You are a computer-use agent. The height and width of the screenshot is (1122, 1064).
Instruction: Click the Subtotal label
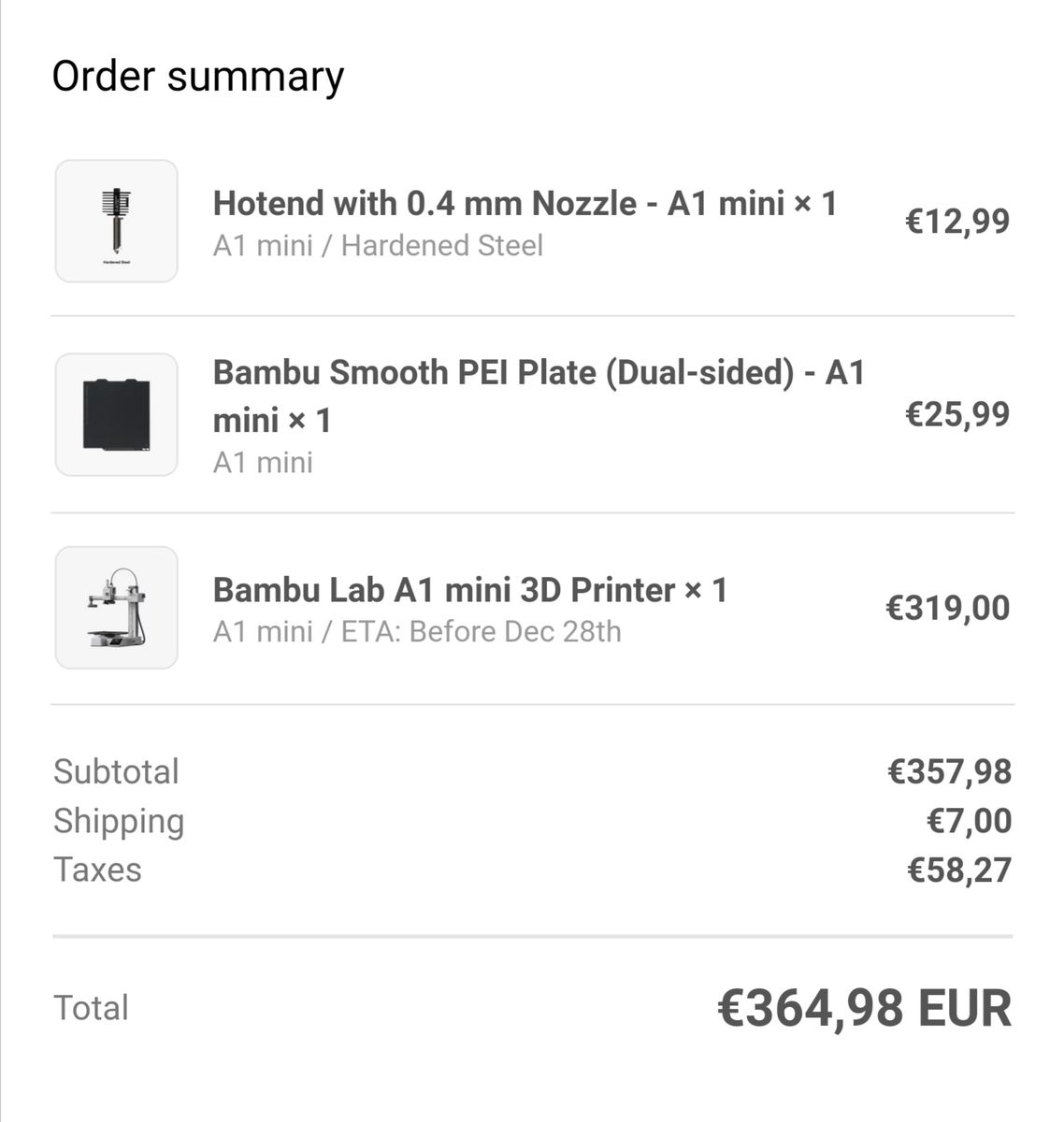pos(116,771)
